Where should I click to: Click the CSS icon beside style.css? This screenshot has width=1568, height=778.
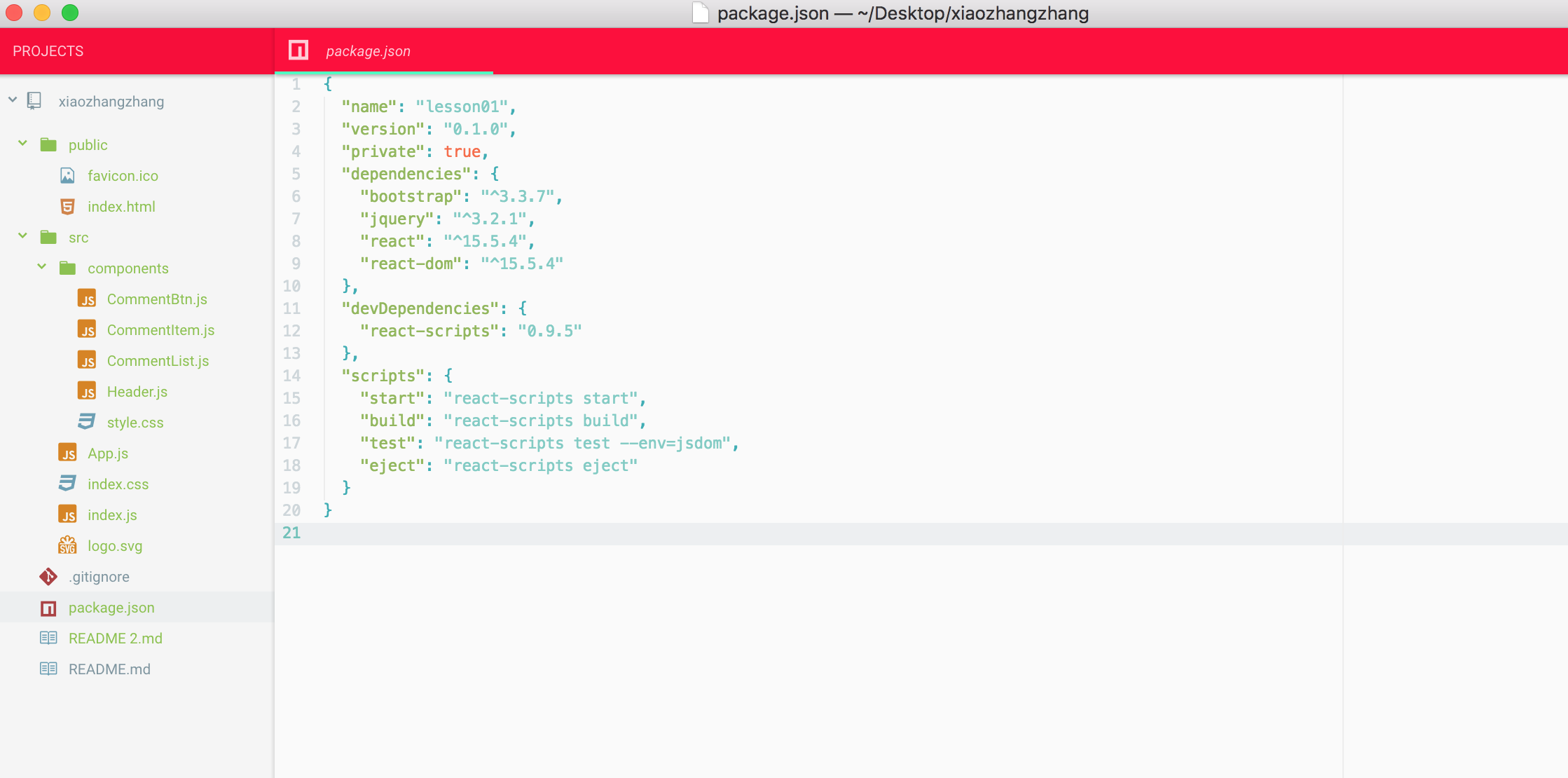pyautogui.click(x=87, y=422)
